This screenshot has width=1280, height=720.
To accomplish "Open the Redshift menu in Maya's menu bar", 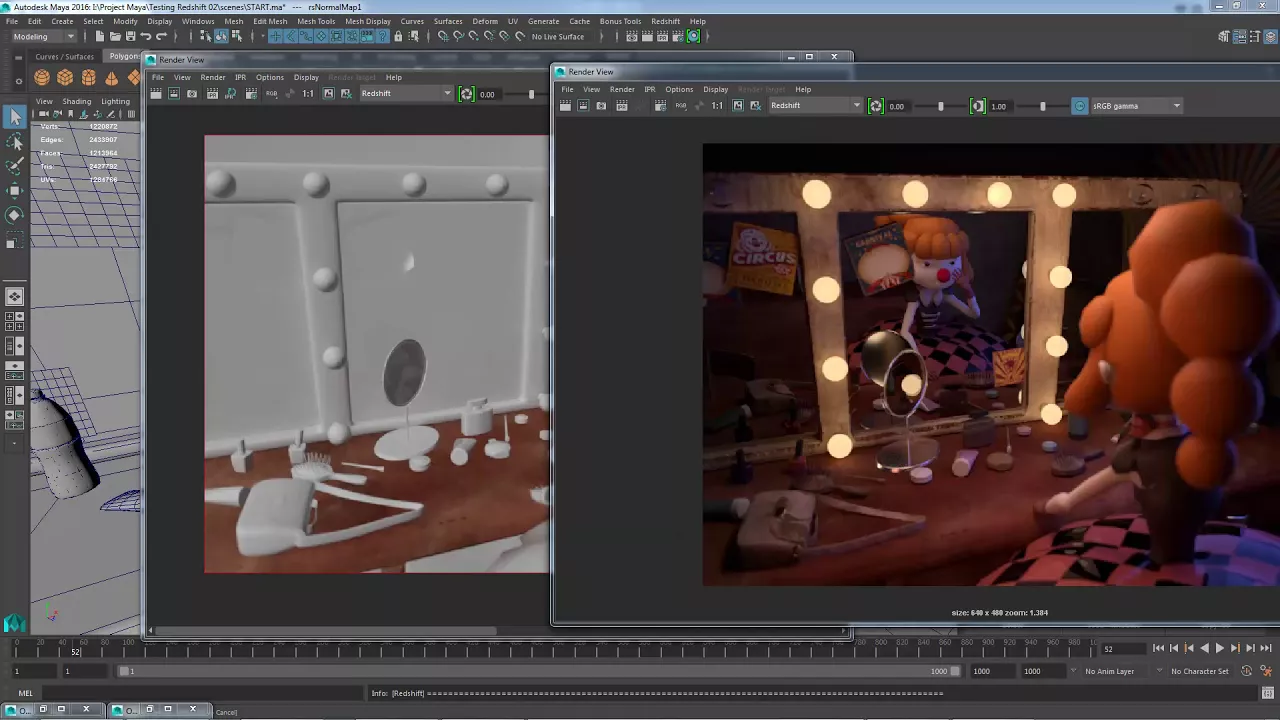I will pos(665,21).
